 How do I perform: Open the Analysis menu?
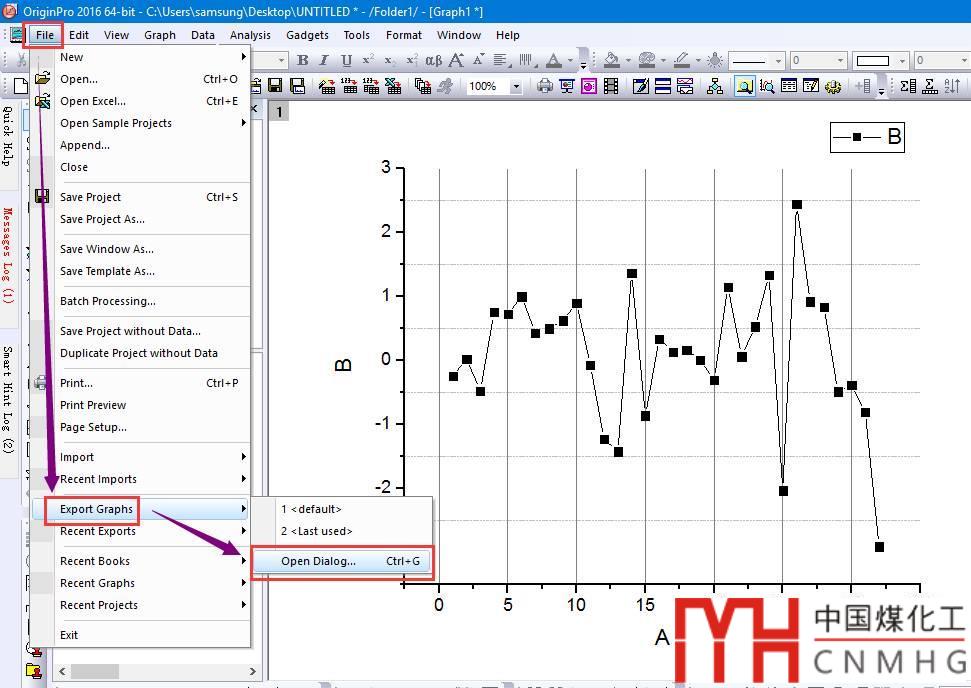(250, 35)
